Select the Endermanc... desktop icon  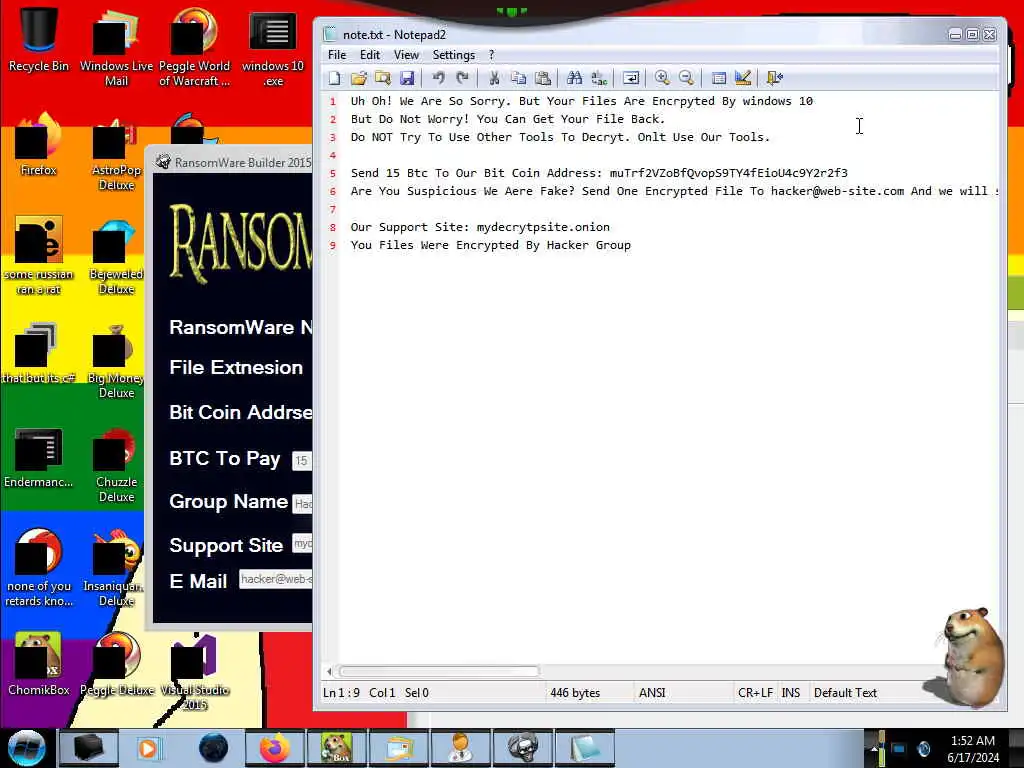39,458
